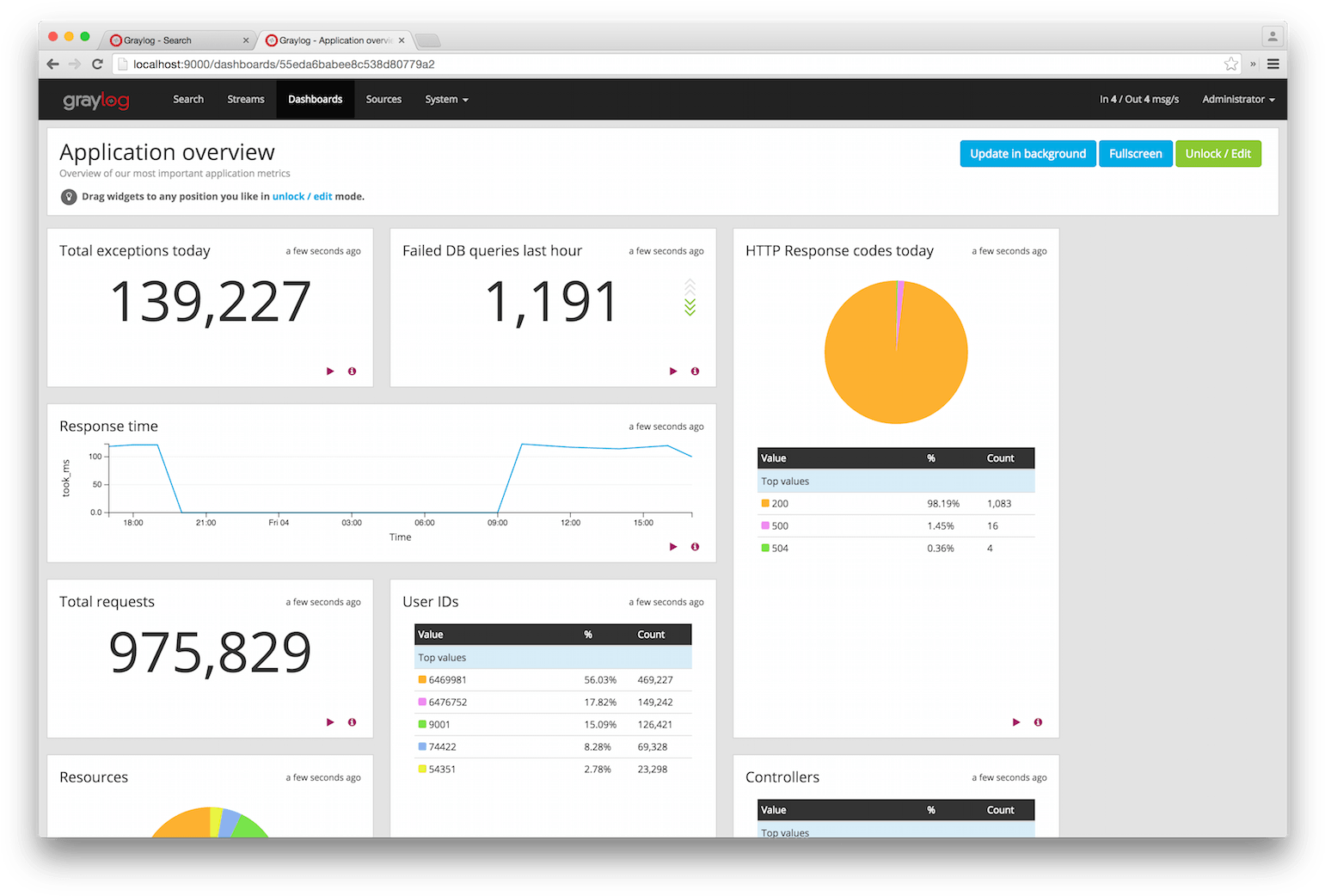
Task: Click the trend arrows indicator beside 1,191
Action: coord(690,298)
